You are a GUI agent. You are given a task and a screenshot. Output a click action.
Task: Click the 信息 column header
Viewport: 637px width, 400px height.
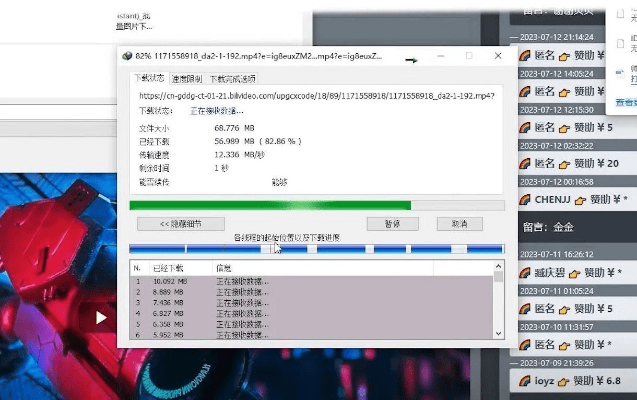click(x=323, y=268)
